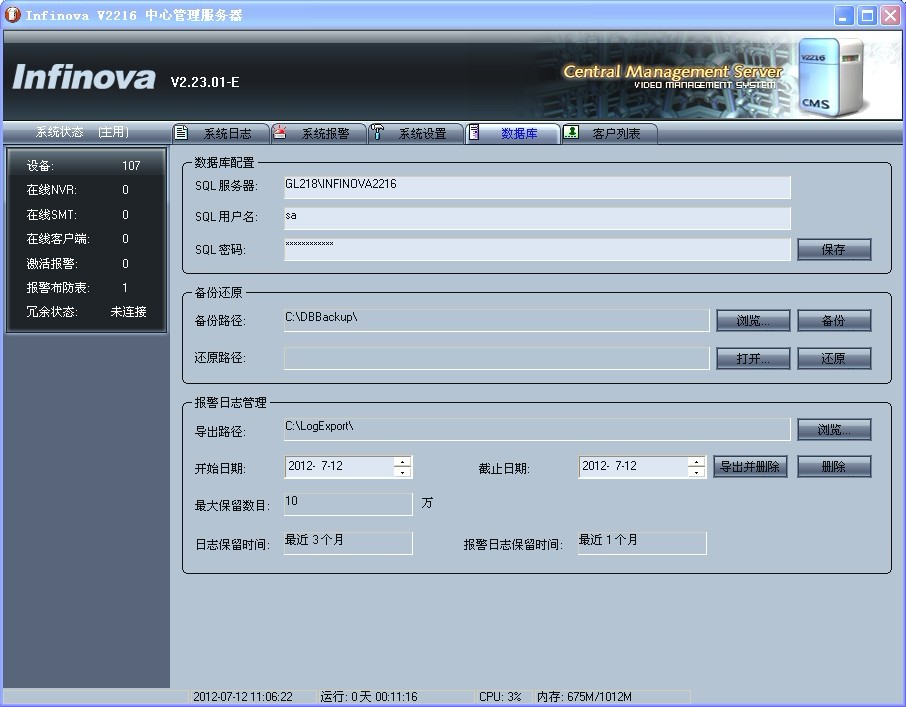
Task: Restore database with 还原 button
Action: click(834, 358)
